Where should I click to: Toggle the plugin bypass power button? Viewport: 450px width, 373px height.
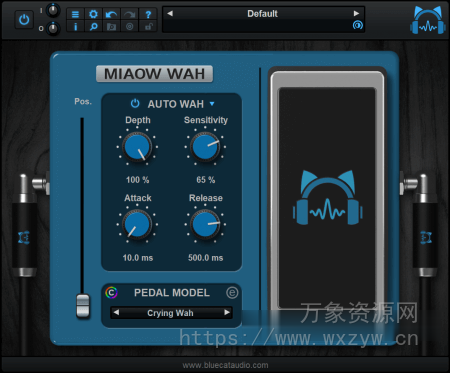(24, 20)
